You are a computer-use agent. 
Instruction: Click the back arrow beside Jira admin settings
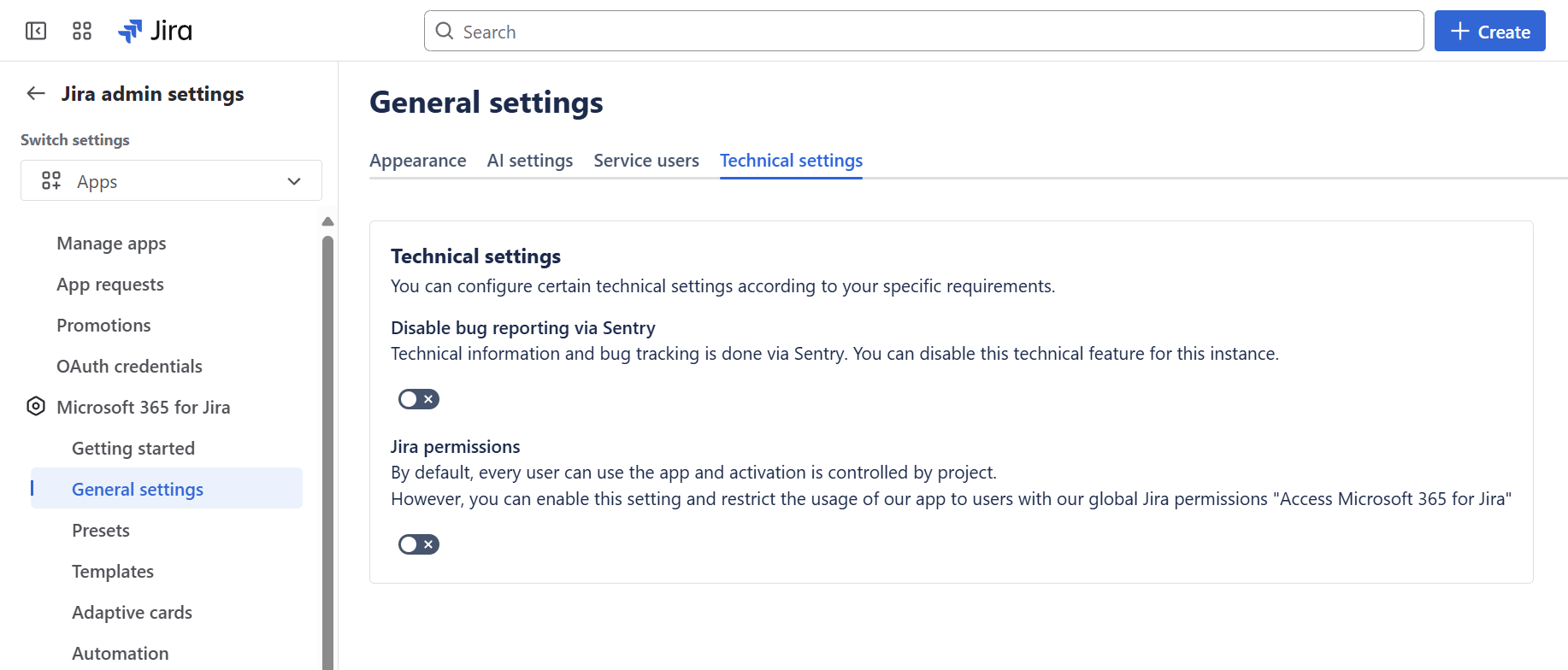tap(36, 94)
